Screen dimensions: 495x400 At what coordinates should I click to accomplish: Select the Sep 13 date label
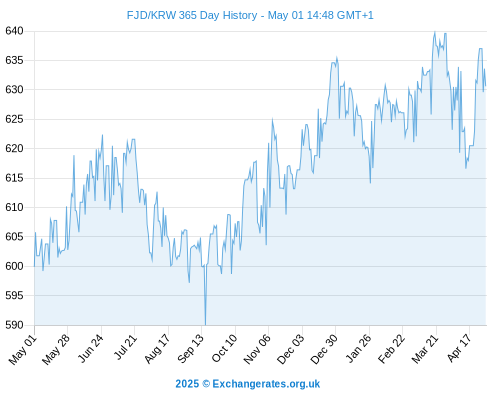tap(190, 349)
